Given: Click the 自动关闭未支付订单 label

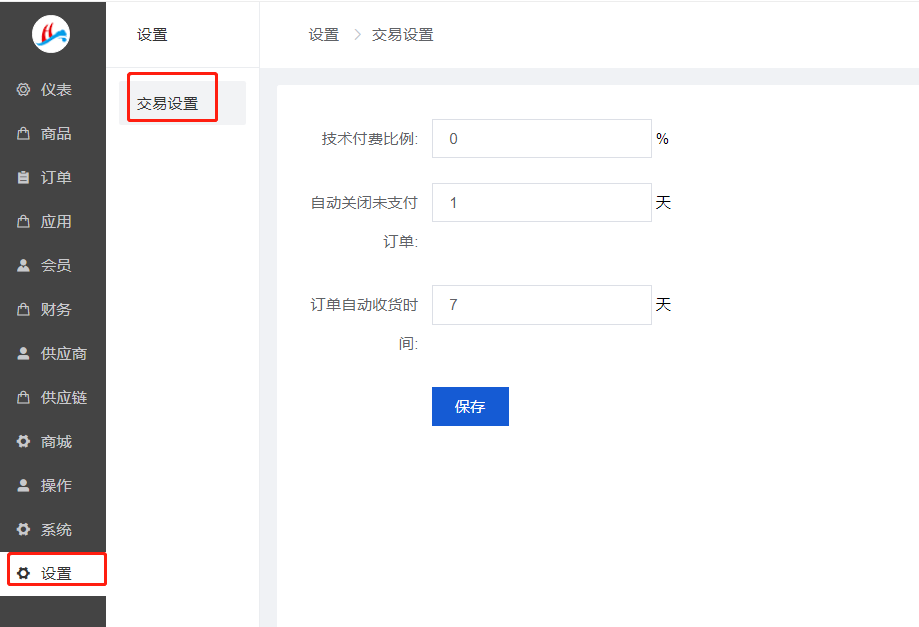Looking at the screenshot, I should pyautogui.click(x=364, y=222).
